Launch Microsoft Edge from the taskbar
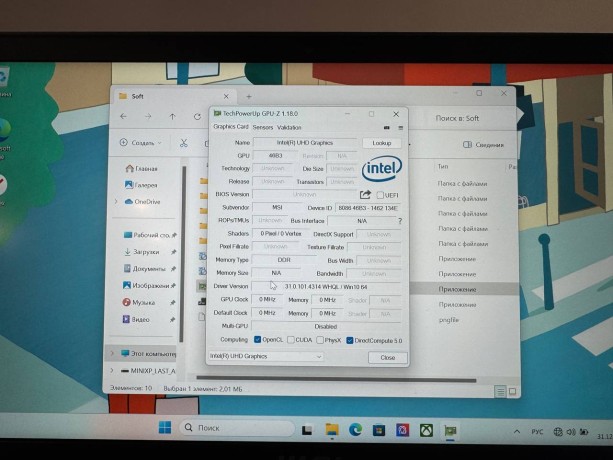The height and width of the screenshot is (460, 613). click(355, 430)
